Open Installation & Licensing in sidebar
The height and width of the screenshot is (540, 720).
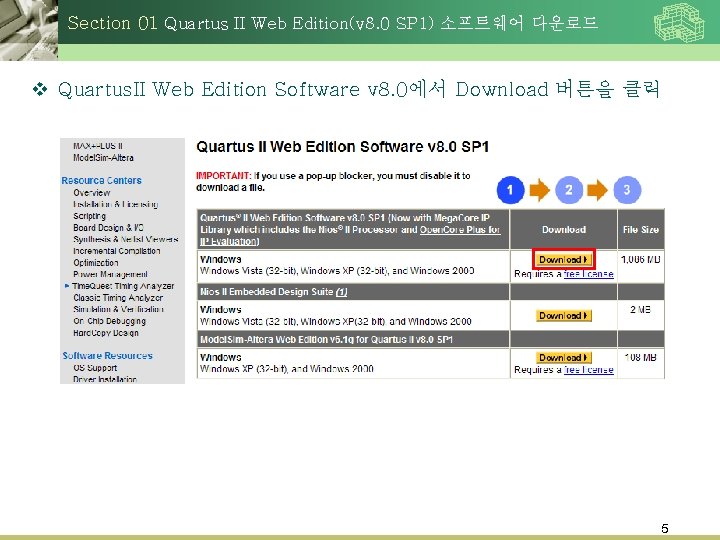tap(116, 204)
